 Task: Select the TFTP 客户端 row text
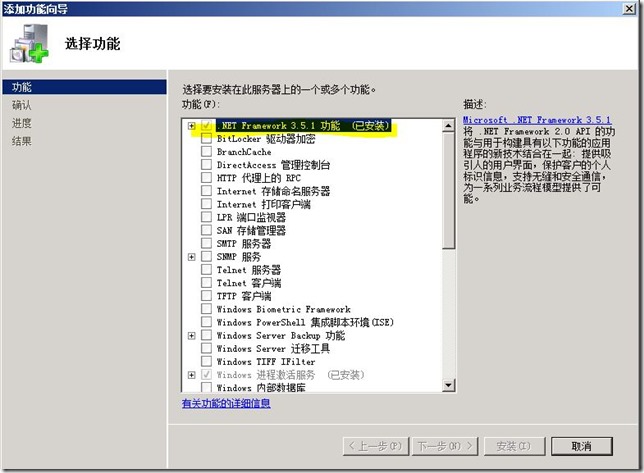[244, 296]
